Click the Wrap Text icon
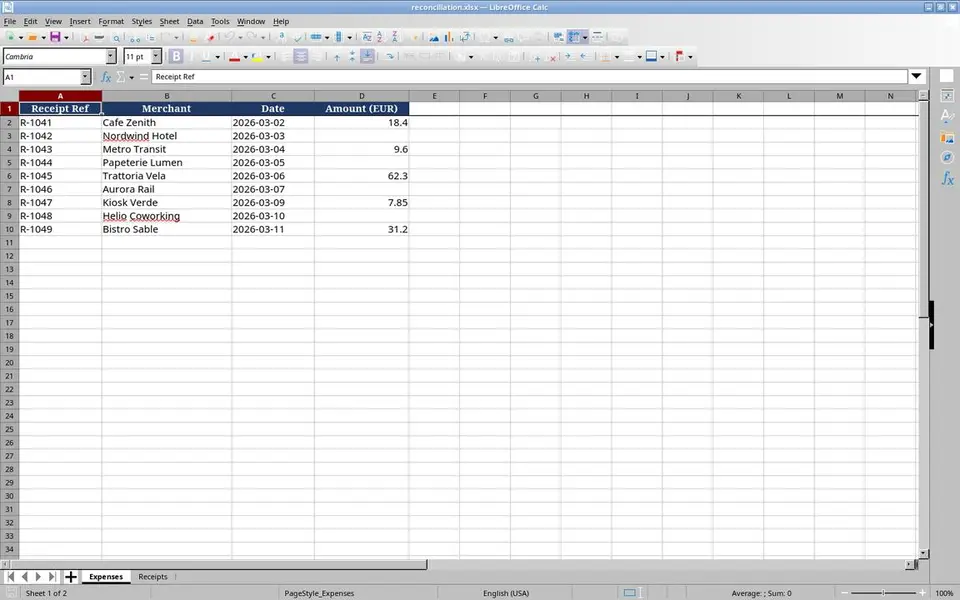Screen dimensions: 960x600 389,56
